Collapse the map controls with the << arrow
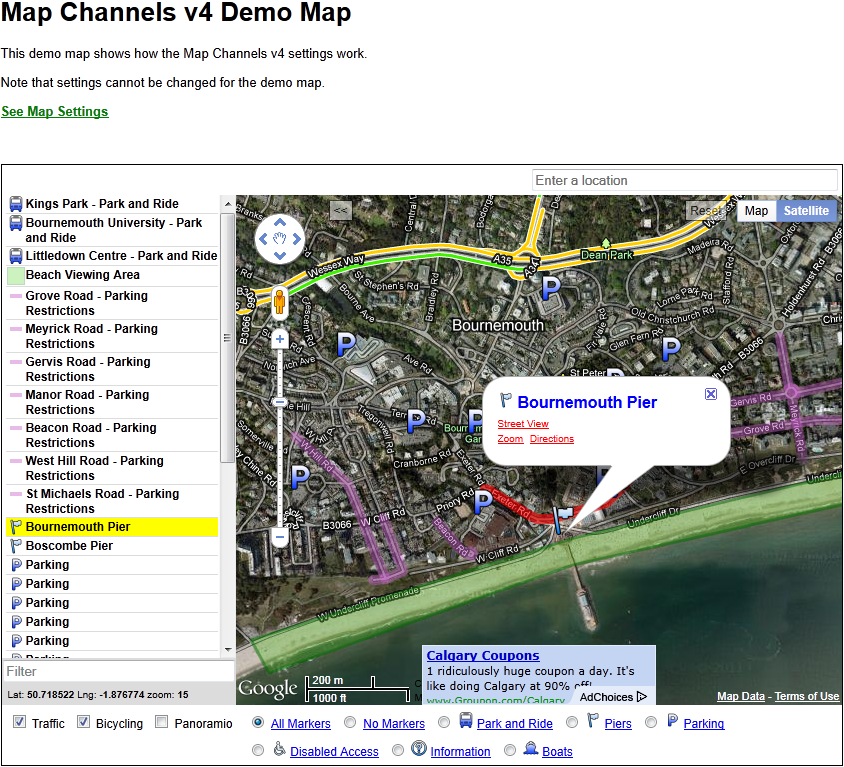This screenshot has height=767, width=844. click(x=340, y=211)
